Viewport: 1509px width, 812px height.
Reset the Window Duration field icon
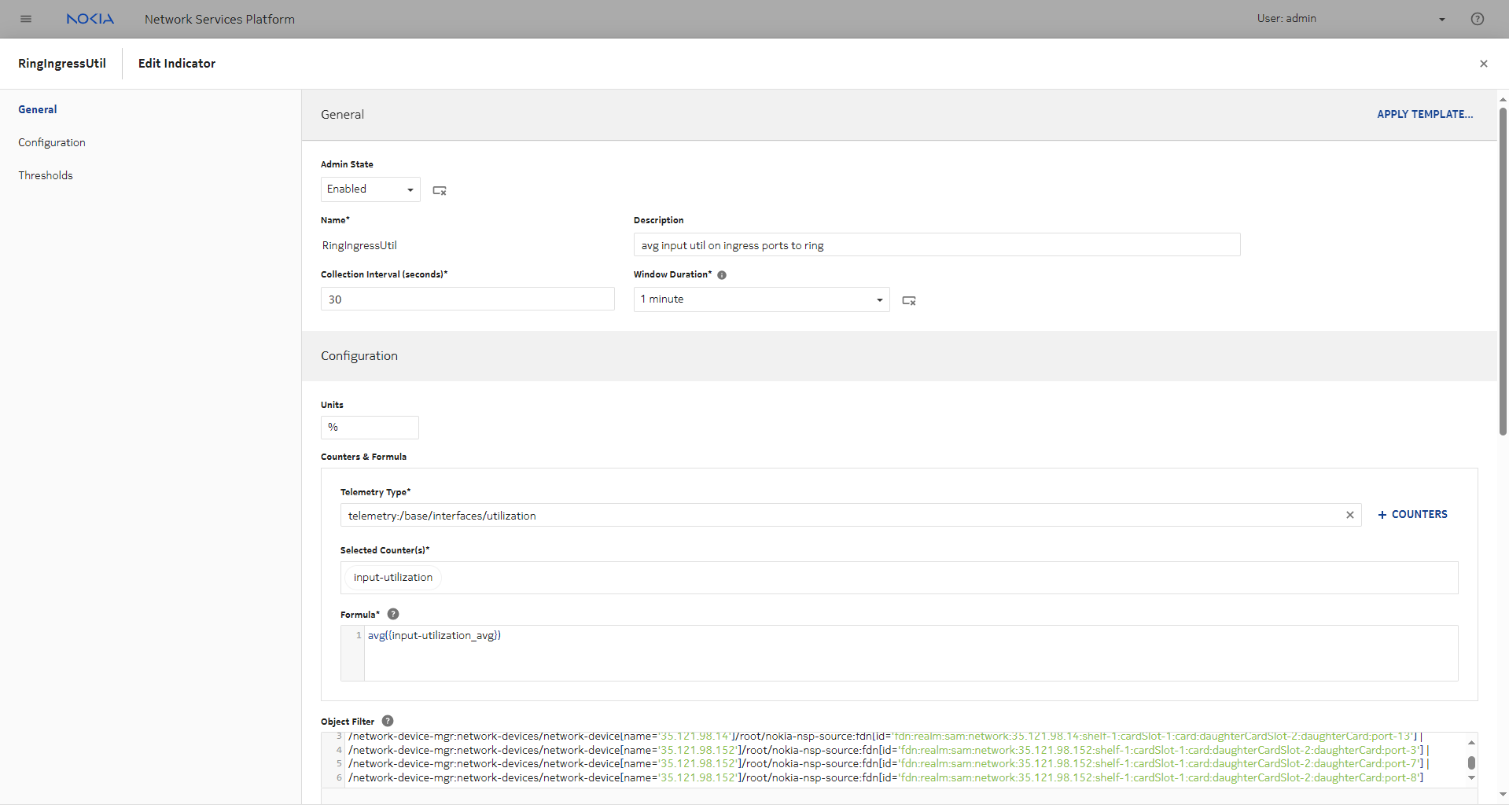pyautogui.click(x=909, y=300)
